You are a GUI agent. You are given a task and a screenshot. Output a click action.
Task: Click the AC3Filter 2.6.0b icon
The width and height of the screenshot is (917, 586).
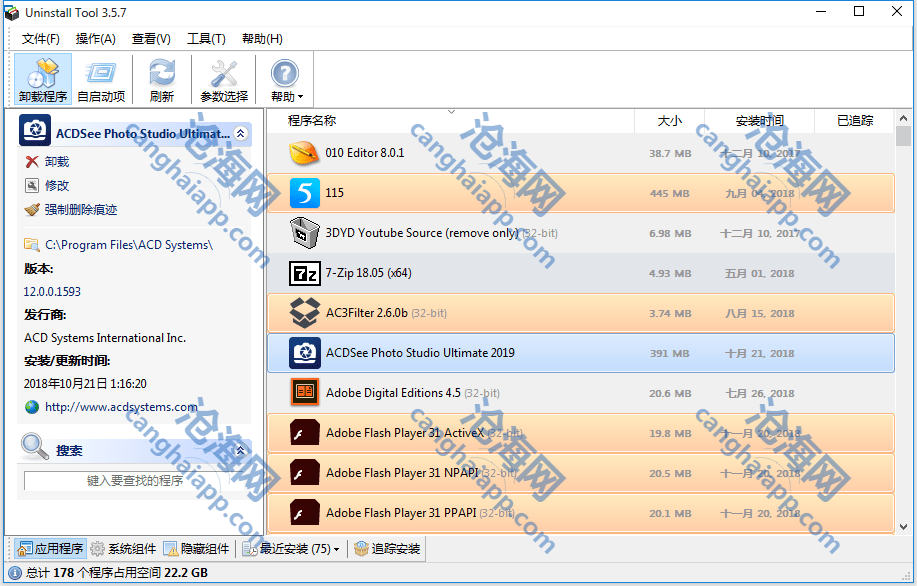point(304,313)
